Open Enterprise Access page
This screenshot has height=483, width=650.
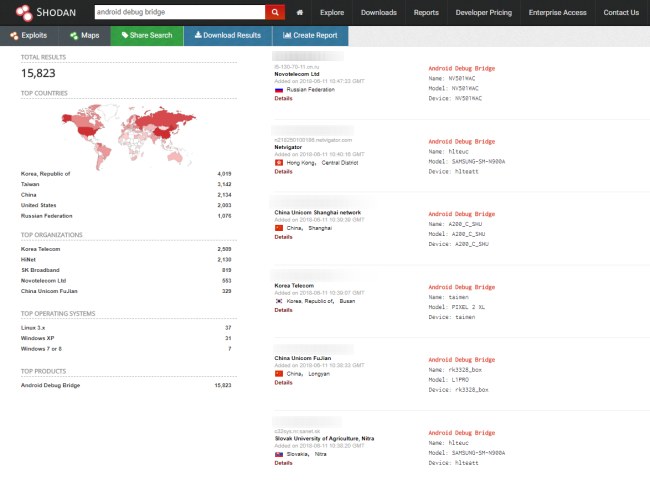tap(558, 12)
